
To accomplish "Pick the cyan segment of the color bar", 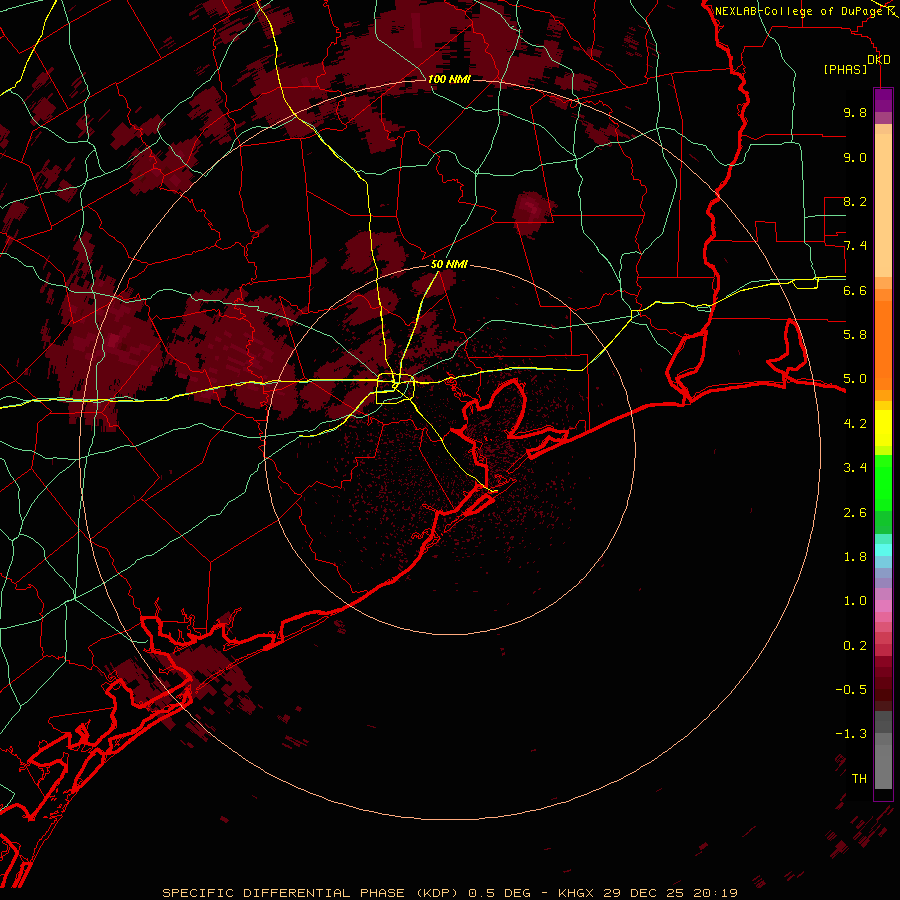I will 883,550.
